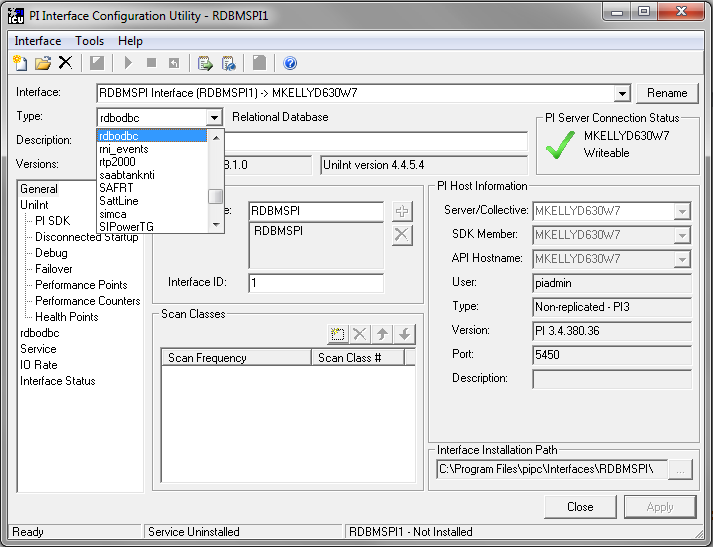This screenshot has width=713, height=547.
Task: Select Service tree item
Action: [38, 349]
